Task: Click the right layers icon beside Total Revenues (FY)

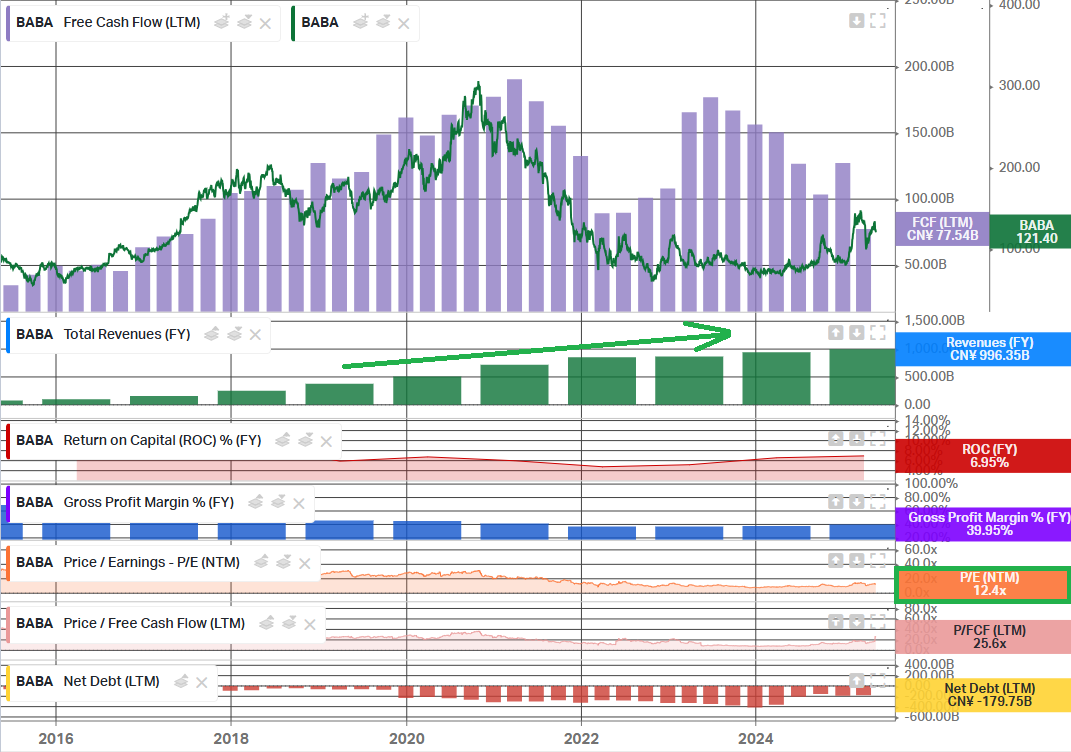Action: 234,334
